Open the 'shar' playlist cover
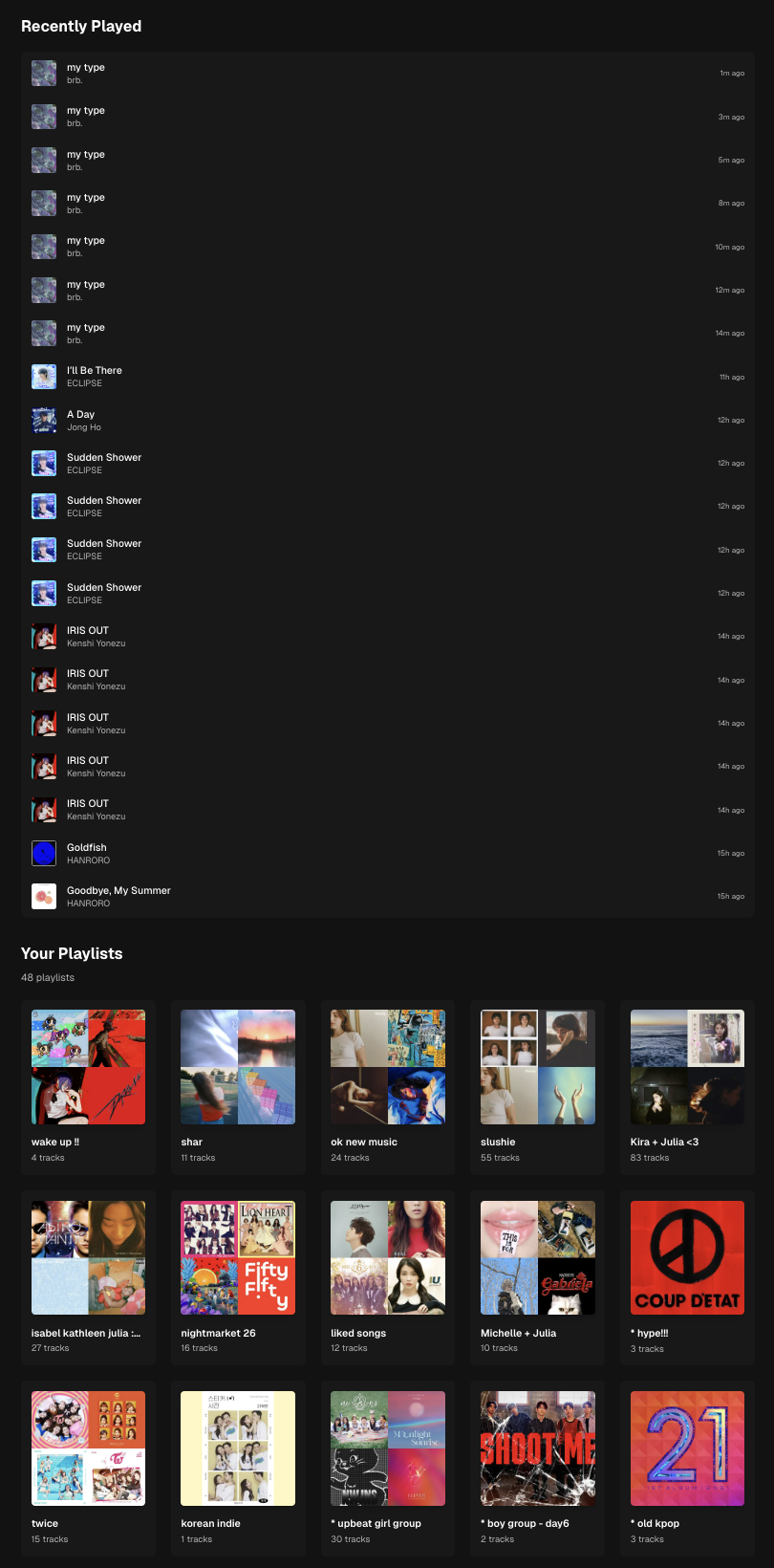This screenshot has height=1568, width=774. [238, 1067]
